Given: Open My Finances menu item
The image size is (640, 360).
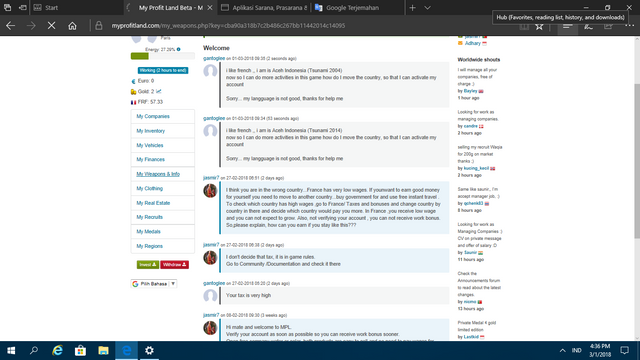Looking at the screenshot, I should point(162,160).
